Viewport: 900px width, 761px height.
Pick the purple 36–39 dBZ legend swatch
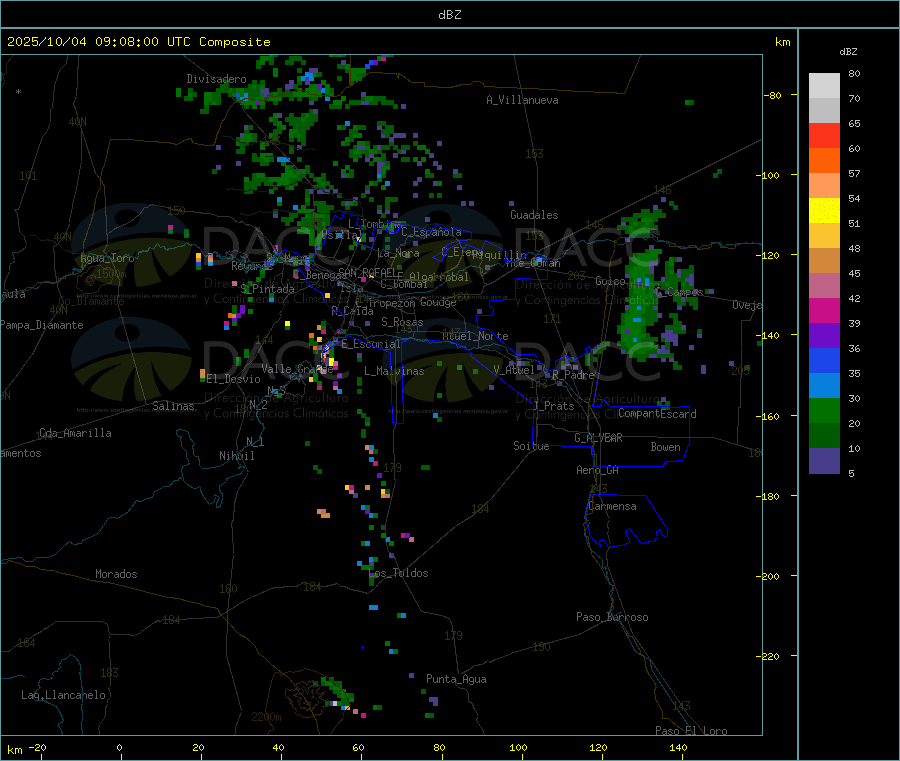click(x=824, y=336)
